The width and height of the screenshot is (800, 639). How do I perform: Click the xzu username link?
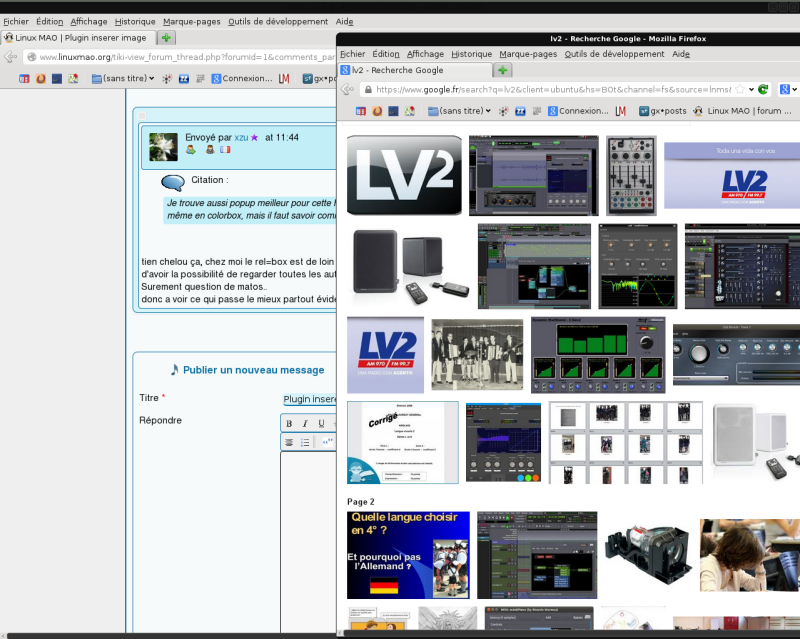pos(241,136)
